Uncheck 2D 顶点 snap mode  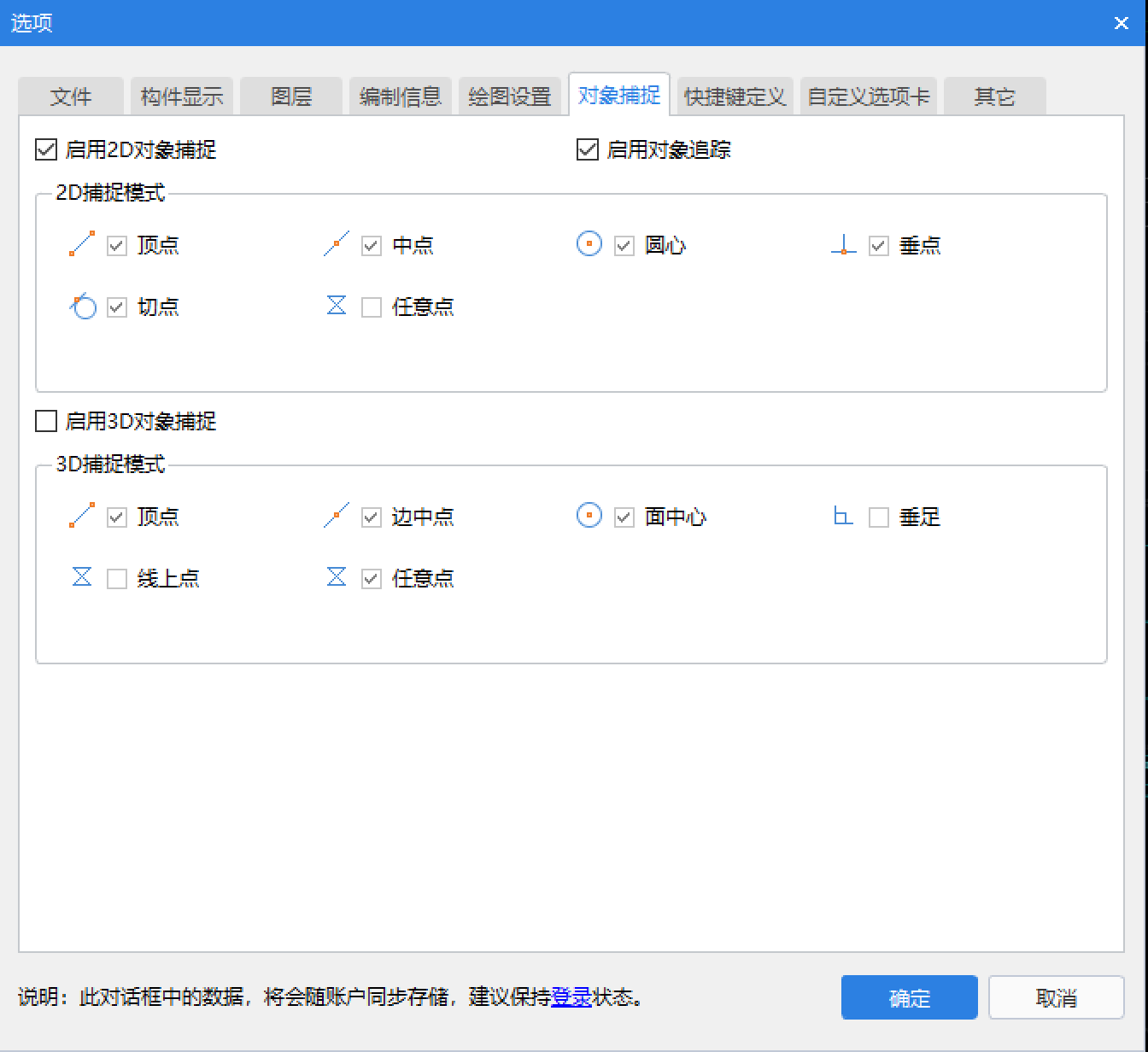(x=117, y=246)
